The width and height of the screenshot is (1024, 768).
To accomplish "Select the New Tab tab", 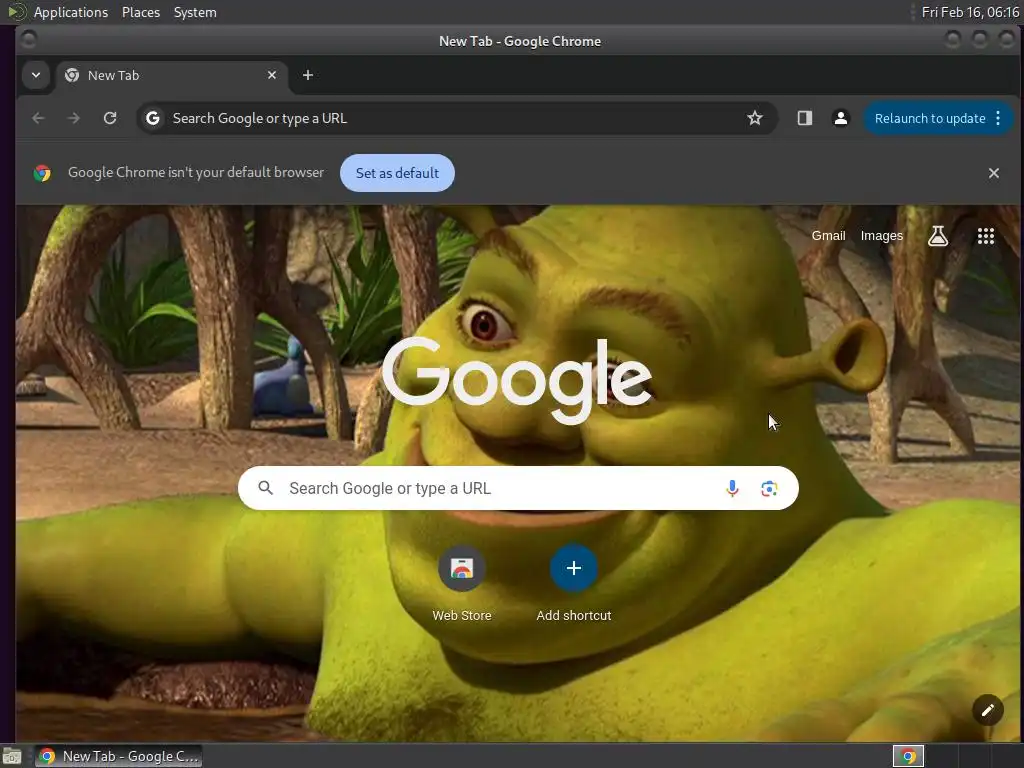I will [x=170, y=75].
